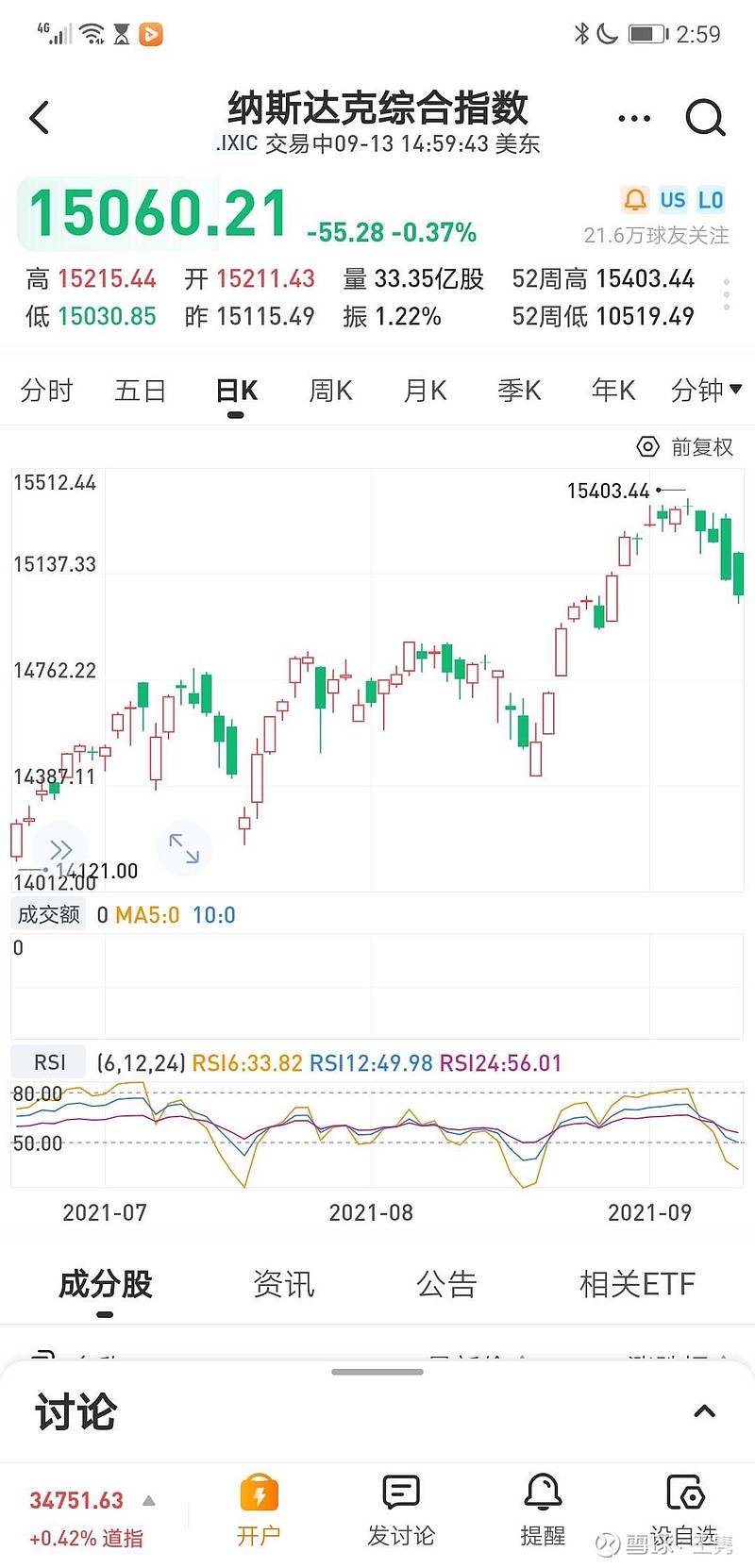Tap the 高 15215.44 value

92,278
